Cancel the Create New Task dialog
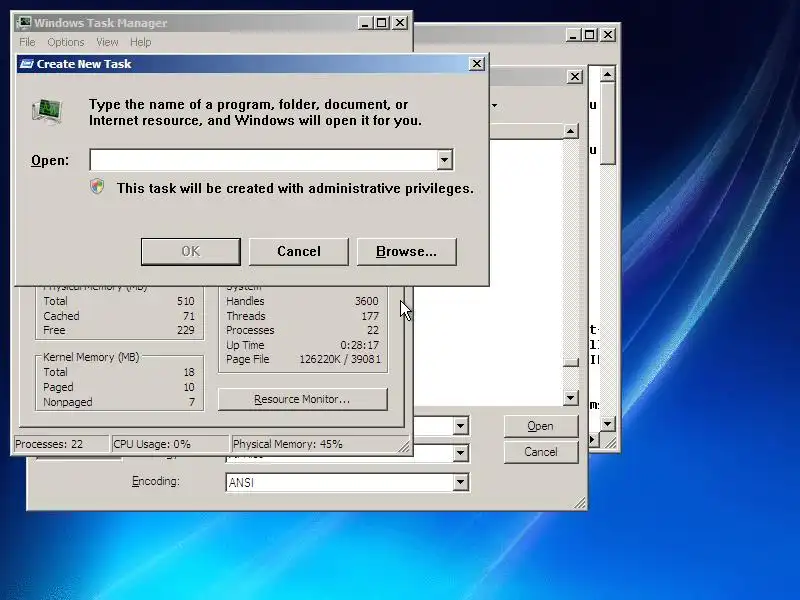The width and height of the screenshot is (800, 600). (298, 252)
